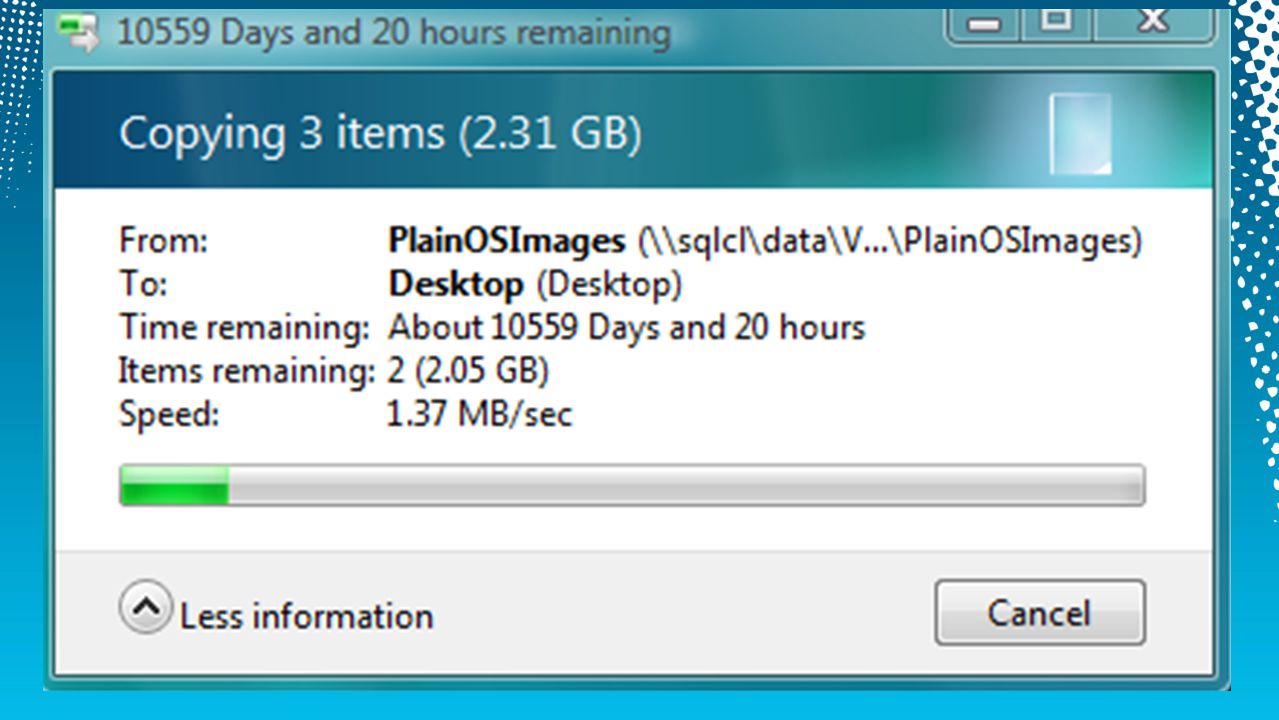This screenshot has width=1279, height=720.
Task: Click the Copying 3 items heading
Action: (x=380, y=133)
